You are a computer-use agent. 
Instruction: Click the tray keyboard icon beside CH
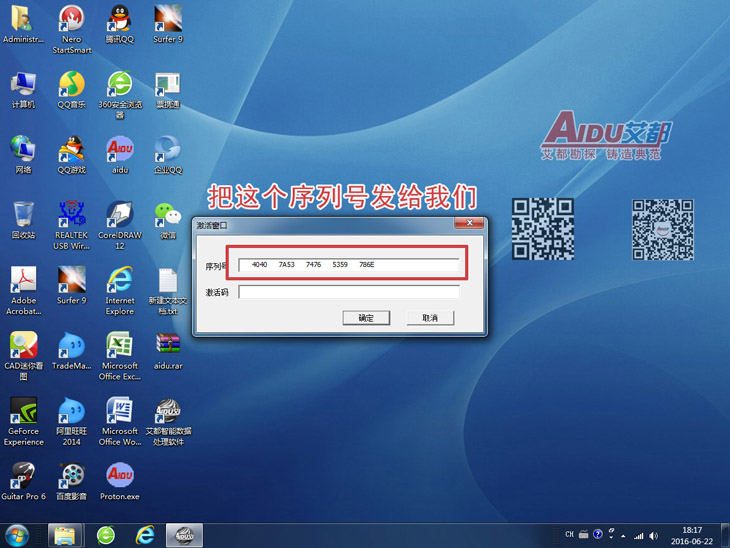583,534
